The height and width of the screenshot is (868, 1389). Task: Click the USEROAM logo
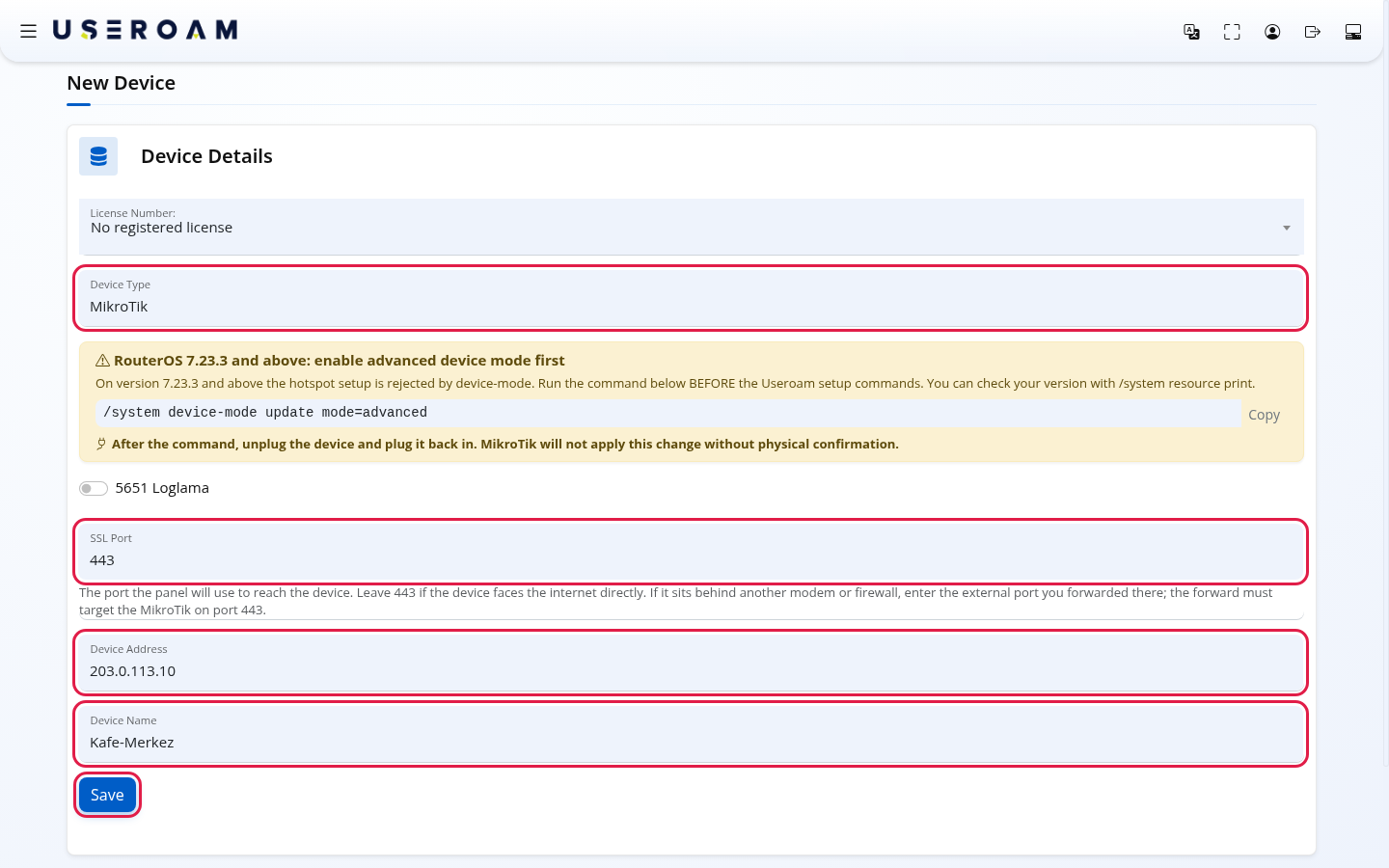(145, 30)
